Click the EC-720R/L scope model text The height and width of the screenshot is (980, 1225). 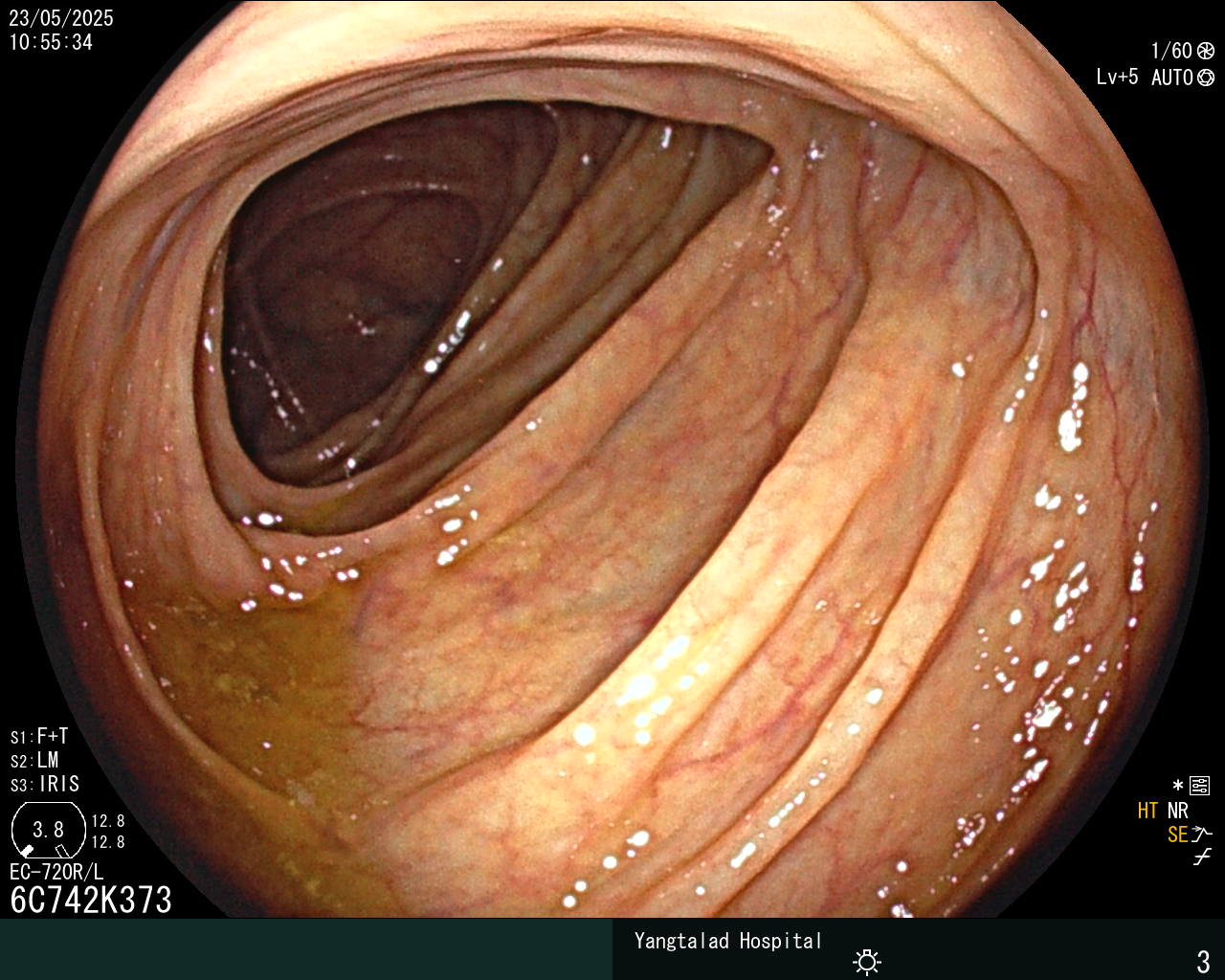pyautogui.click(x=56, y=873)
